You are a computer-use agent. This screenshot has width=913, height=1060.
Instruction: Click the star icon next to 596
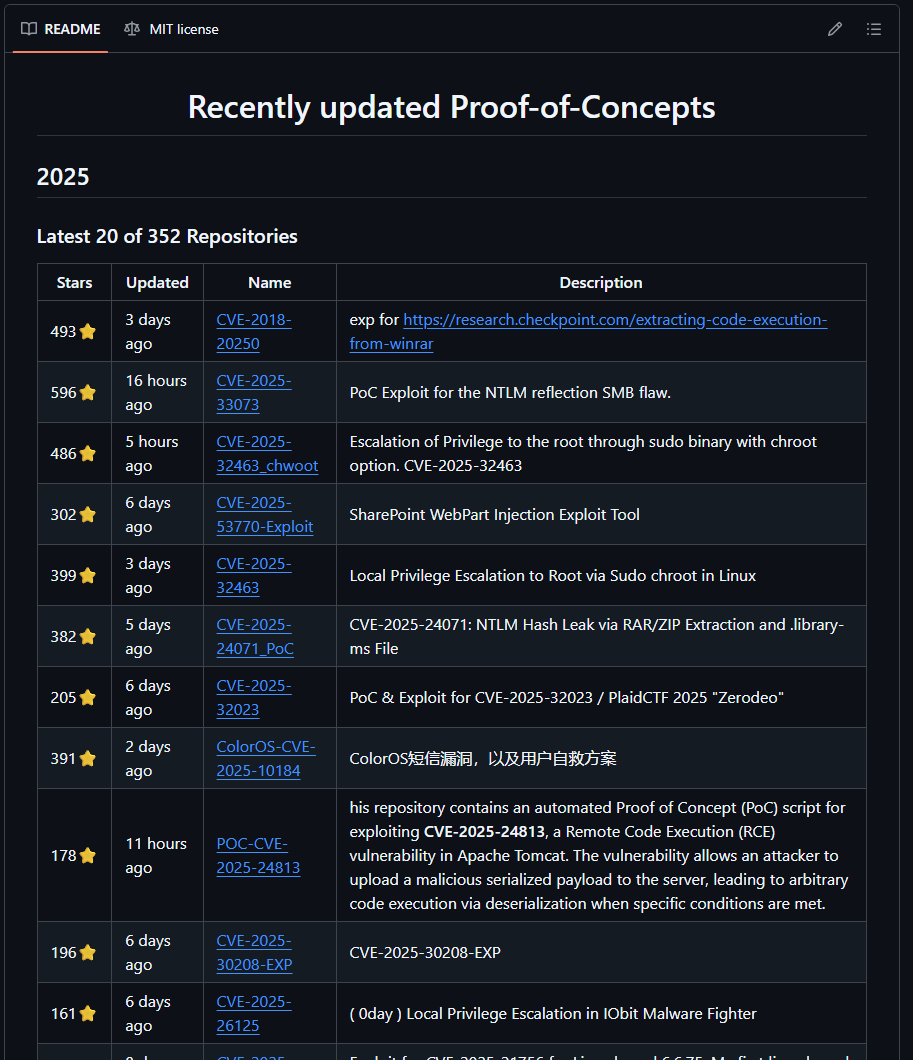pyautogui.click(x=88, y=393)
